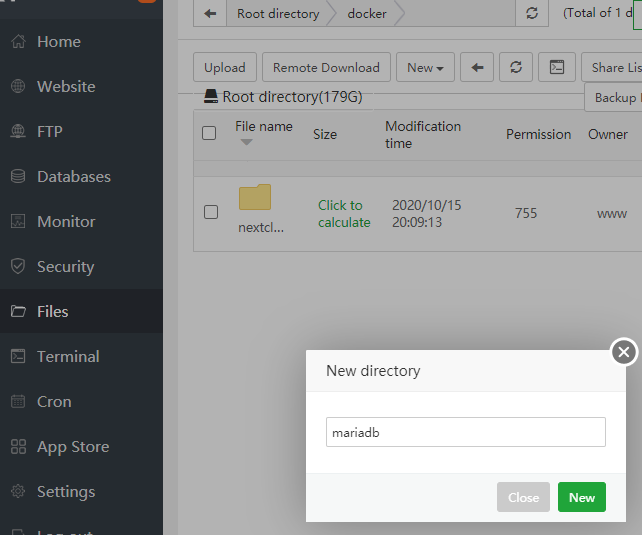Refresh the directory using the path bar icon
642x535 pixels.
pos(531,14)
